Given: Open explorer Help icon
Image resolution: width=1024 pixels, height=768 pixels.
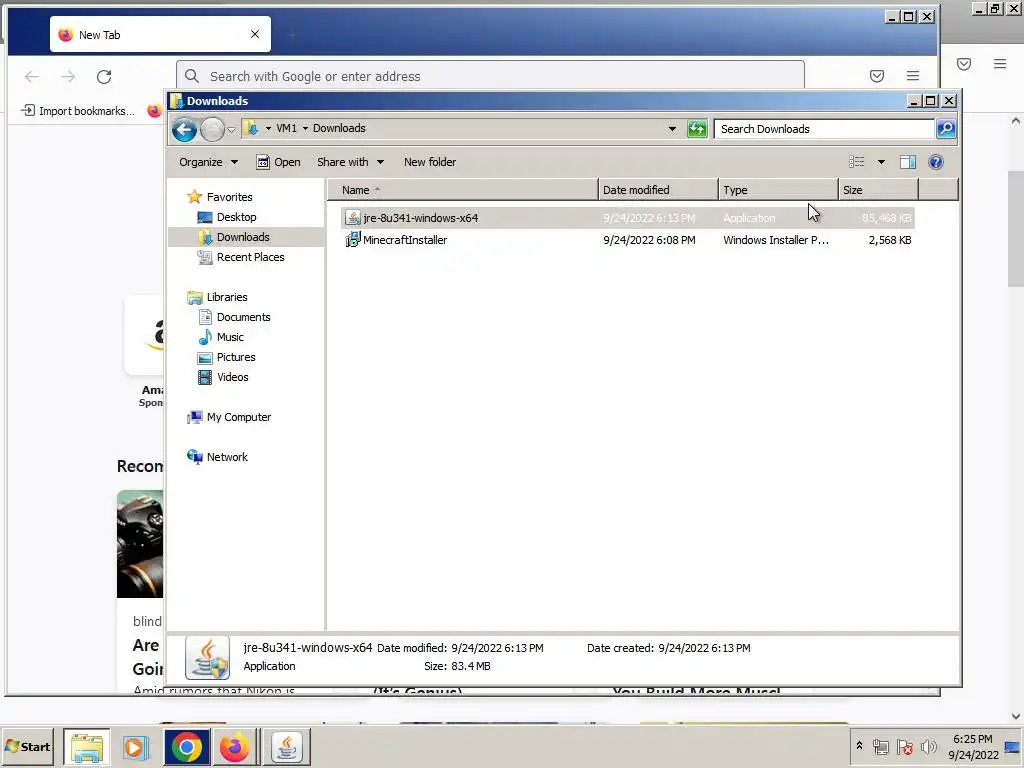Looking at the screenshot, I should [x=935, y=162].
